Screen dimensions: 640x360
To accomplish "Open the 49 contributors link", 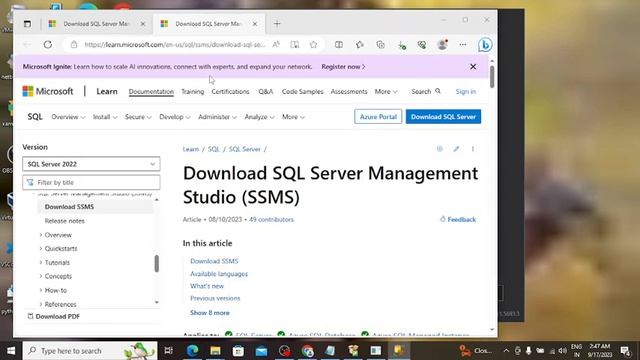I will [x=271, y=219].
